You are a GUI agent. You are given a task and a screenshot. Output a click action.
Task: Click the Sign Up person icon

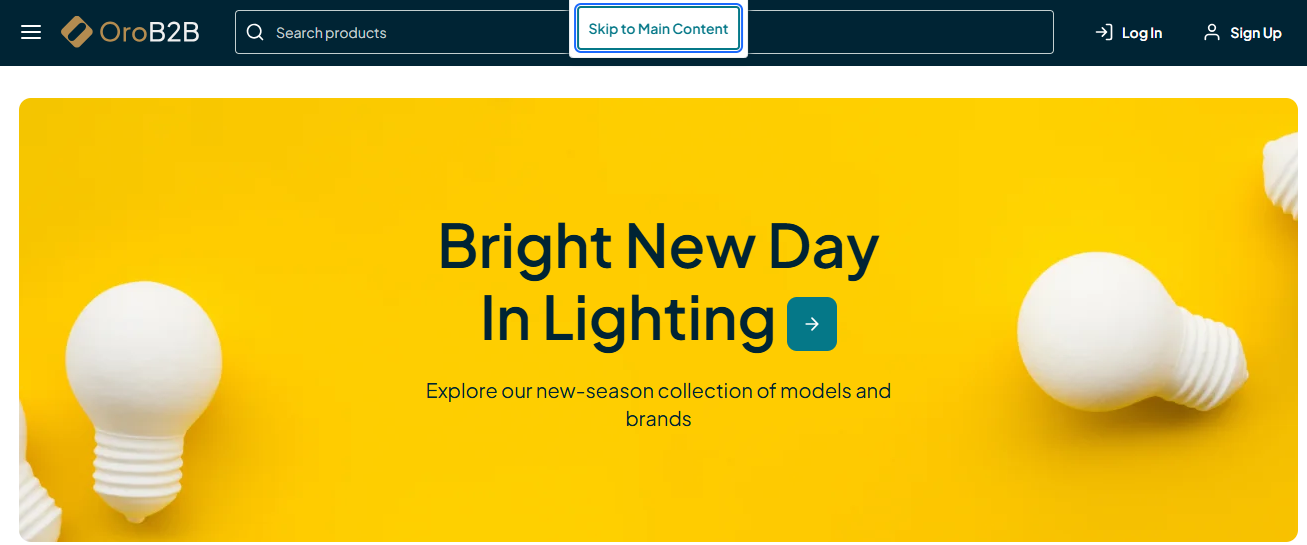click(x=1212, y=33)
